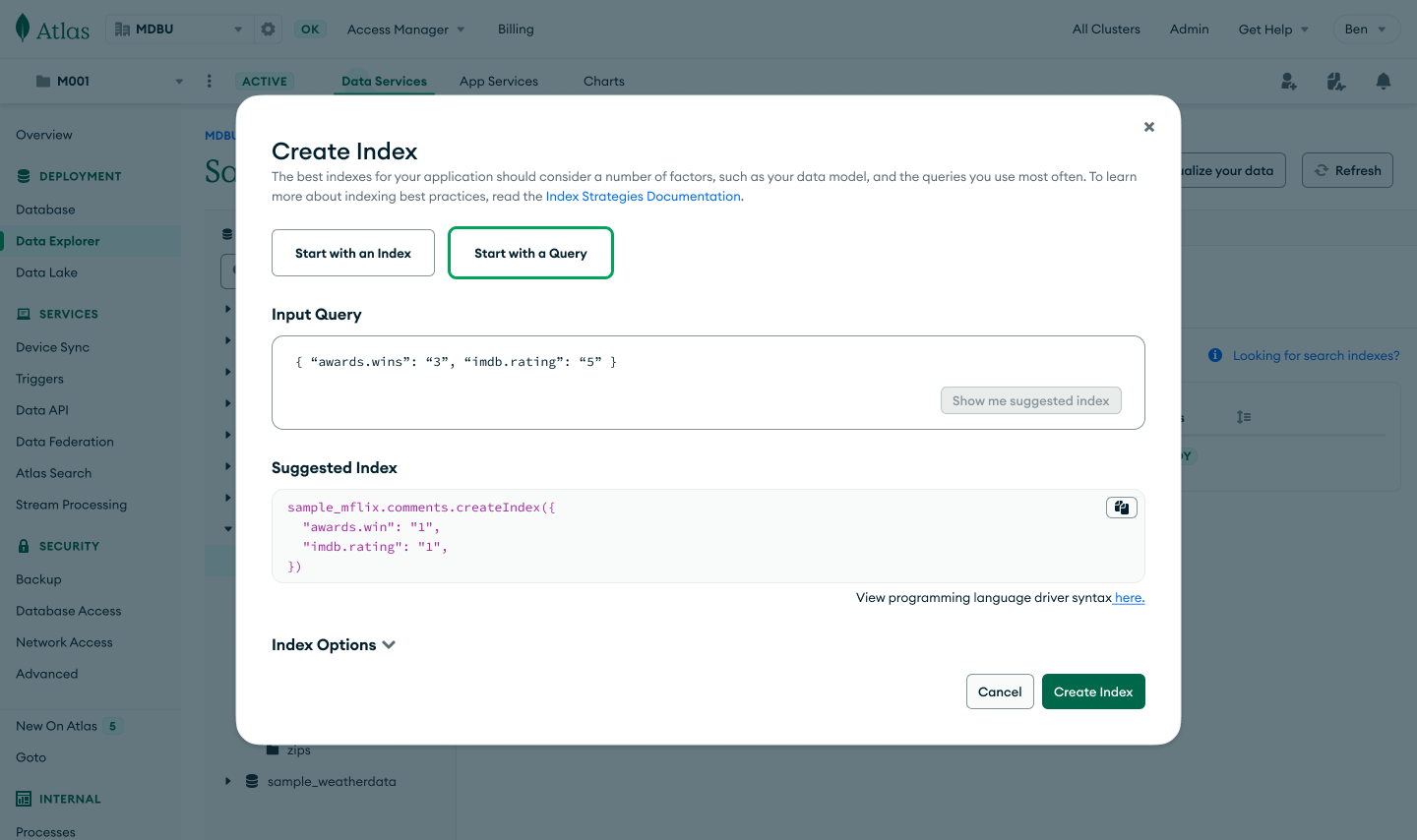This screenshot has height=840, width=1417.
Task: Open the project options kebab menu
Action: tap(209, 82)
